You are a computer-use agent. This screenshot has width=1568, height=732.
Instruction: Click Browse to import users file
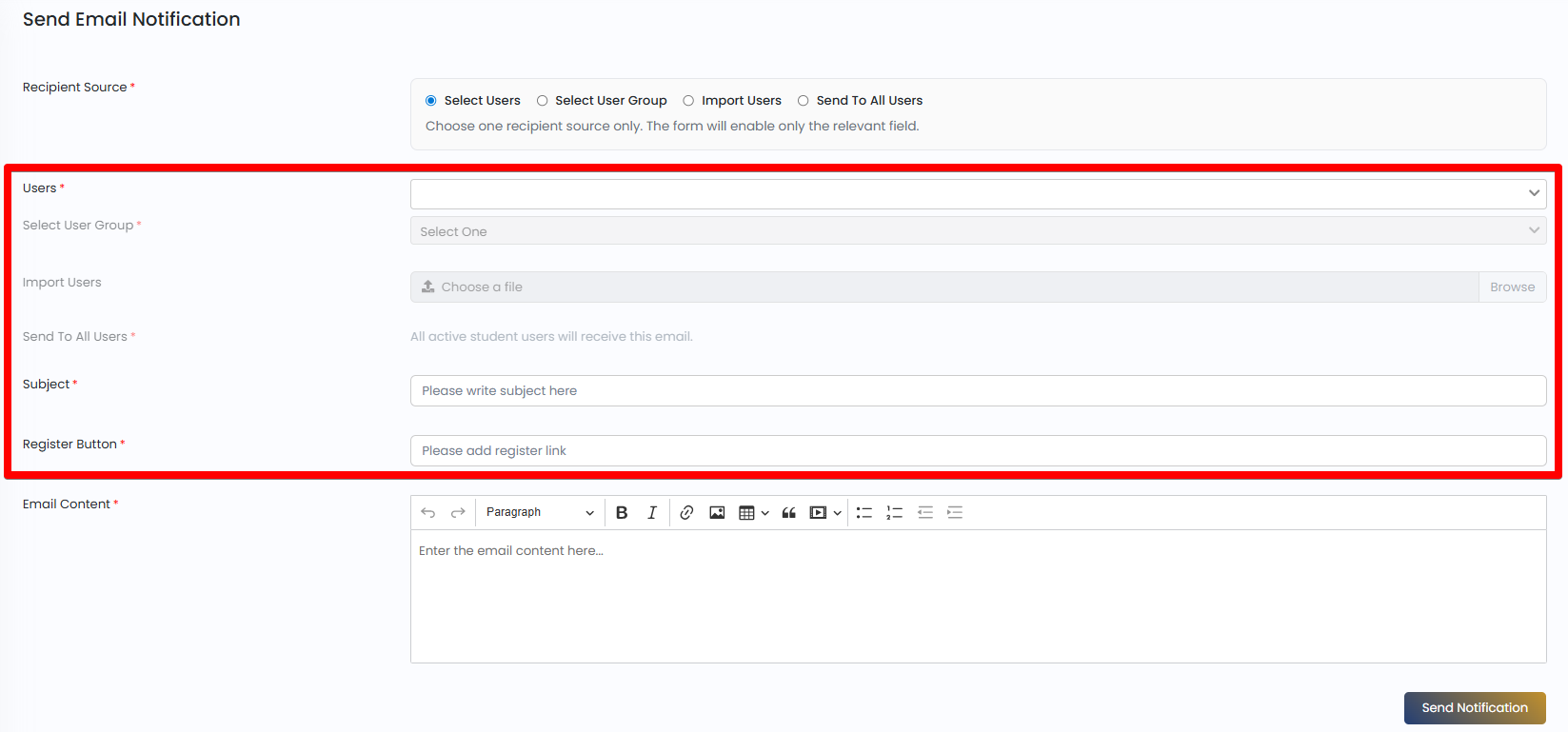click(x=1512, y=287)
